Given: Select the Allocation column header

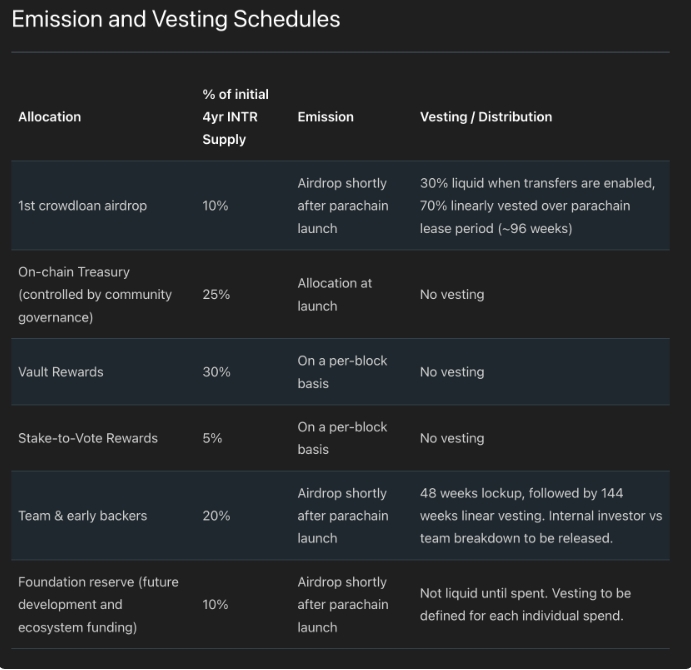Looking at the screenshot, I should point(49,117).
